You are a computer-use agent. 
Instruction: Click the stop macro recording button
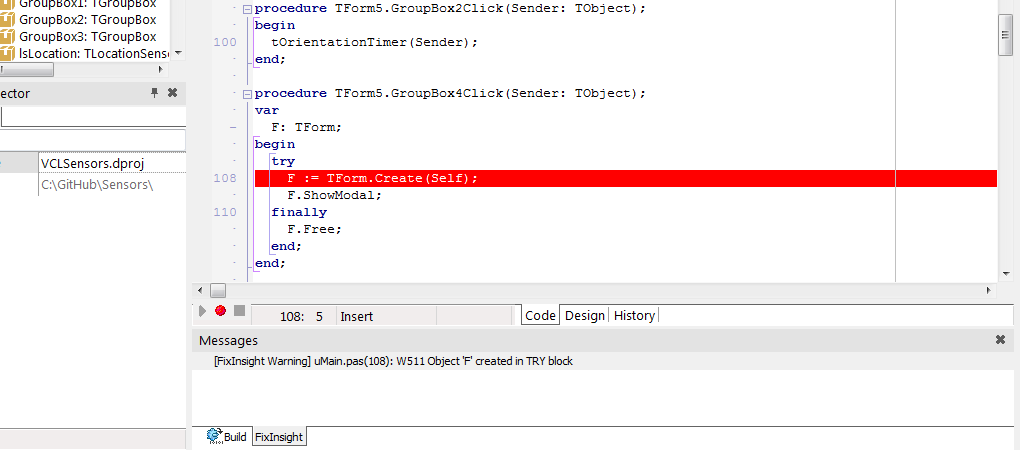pyautogui.click(x=239, y=311)
